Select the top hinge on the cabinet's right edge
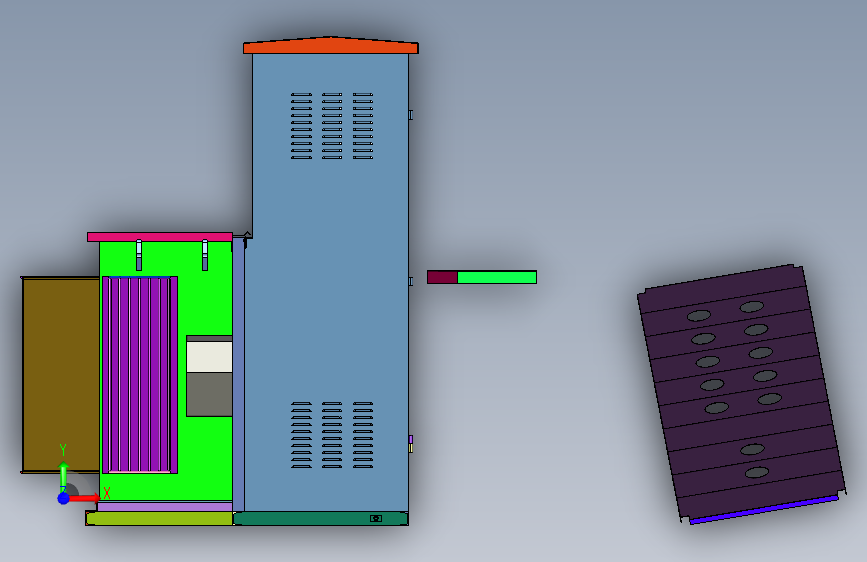The height and width of the screenshot is (562, 867). click(411, 115)
